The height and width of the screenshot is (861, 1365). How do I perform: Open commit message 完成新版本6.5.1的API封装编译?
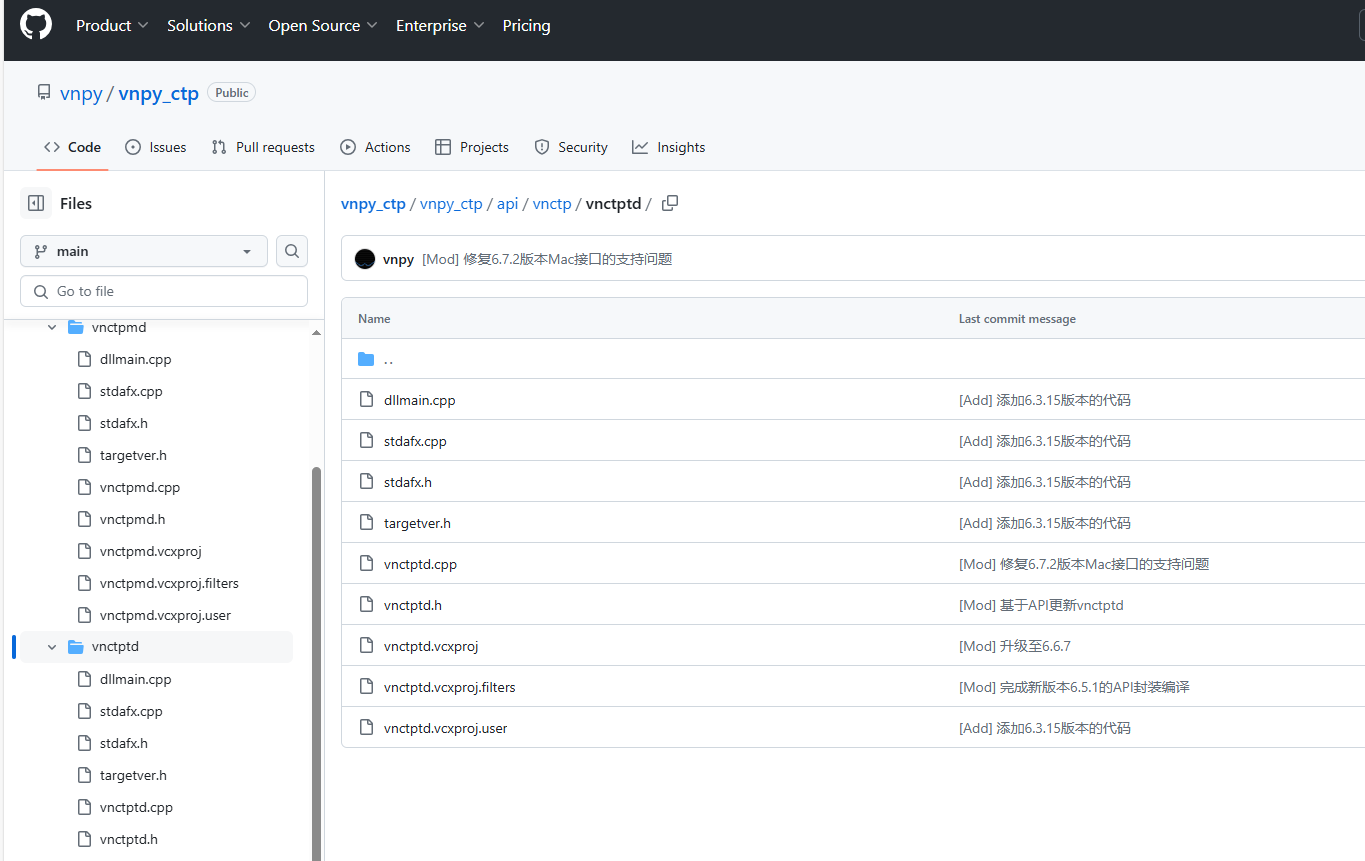click(1074, 687)
